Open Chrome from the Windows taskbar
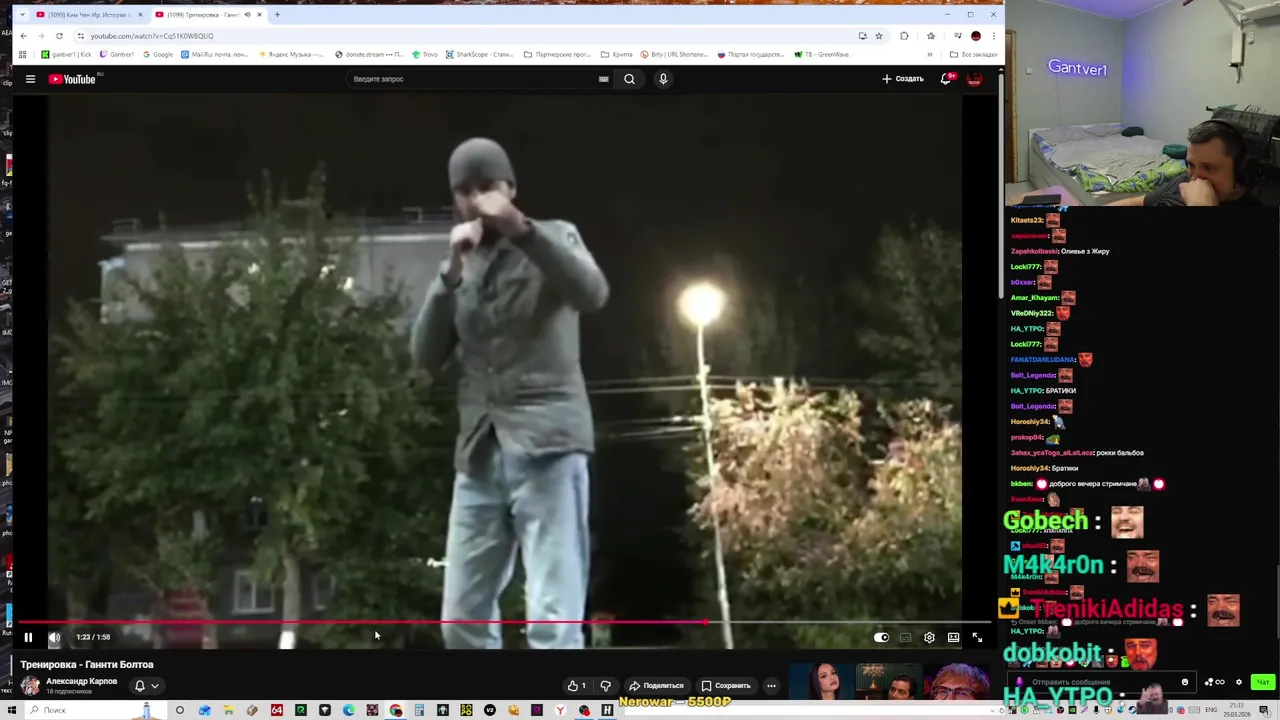 [x=396, y=710]
